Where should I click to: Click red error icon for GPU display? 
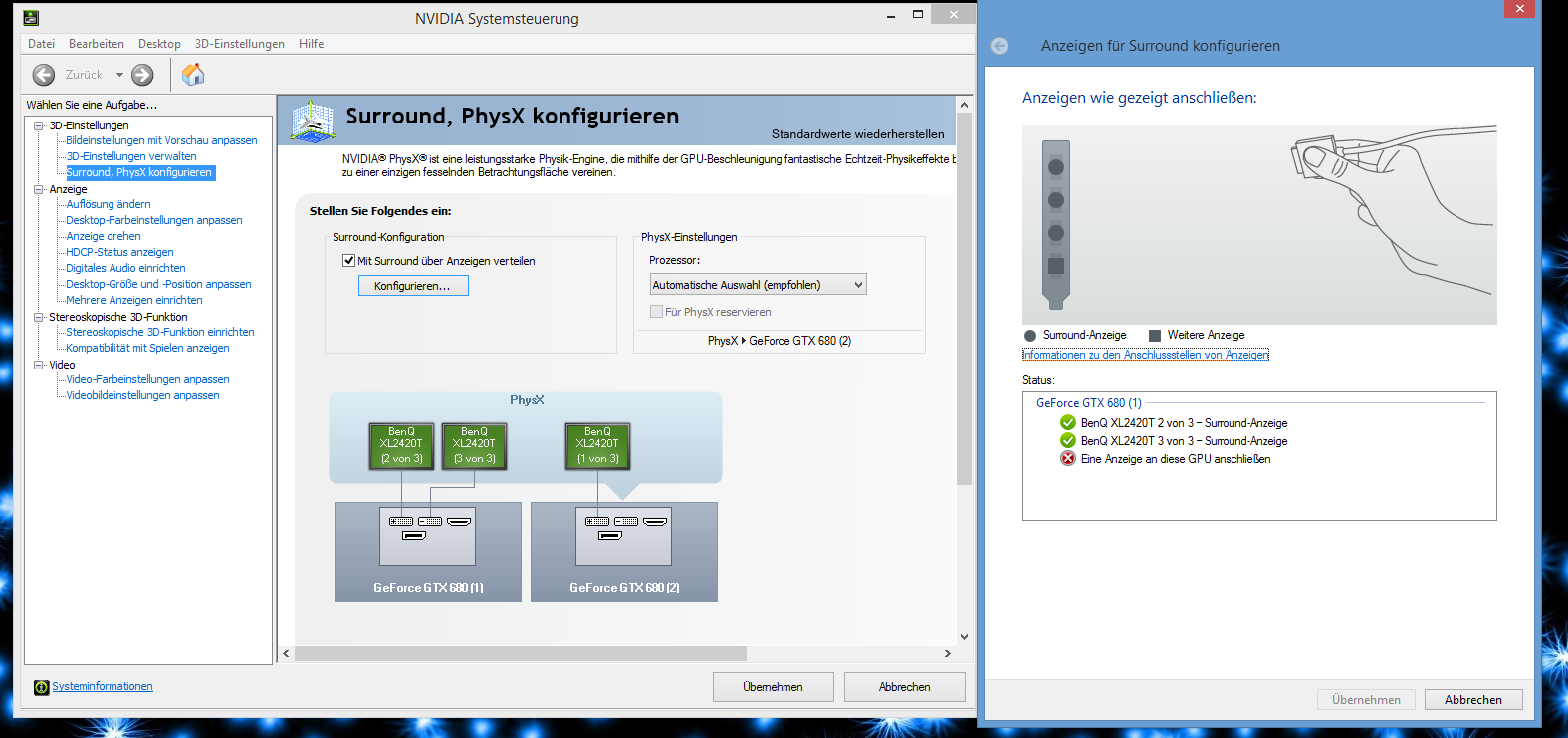pos(1068,458)
